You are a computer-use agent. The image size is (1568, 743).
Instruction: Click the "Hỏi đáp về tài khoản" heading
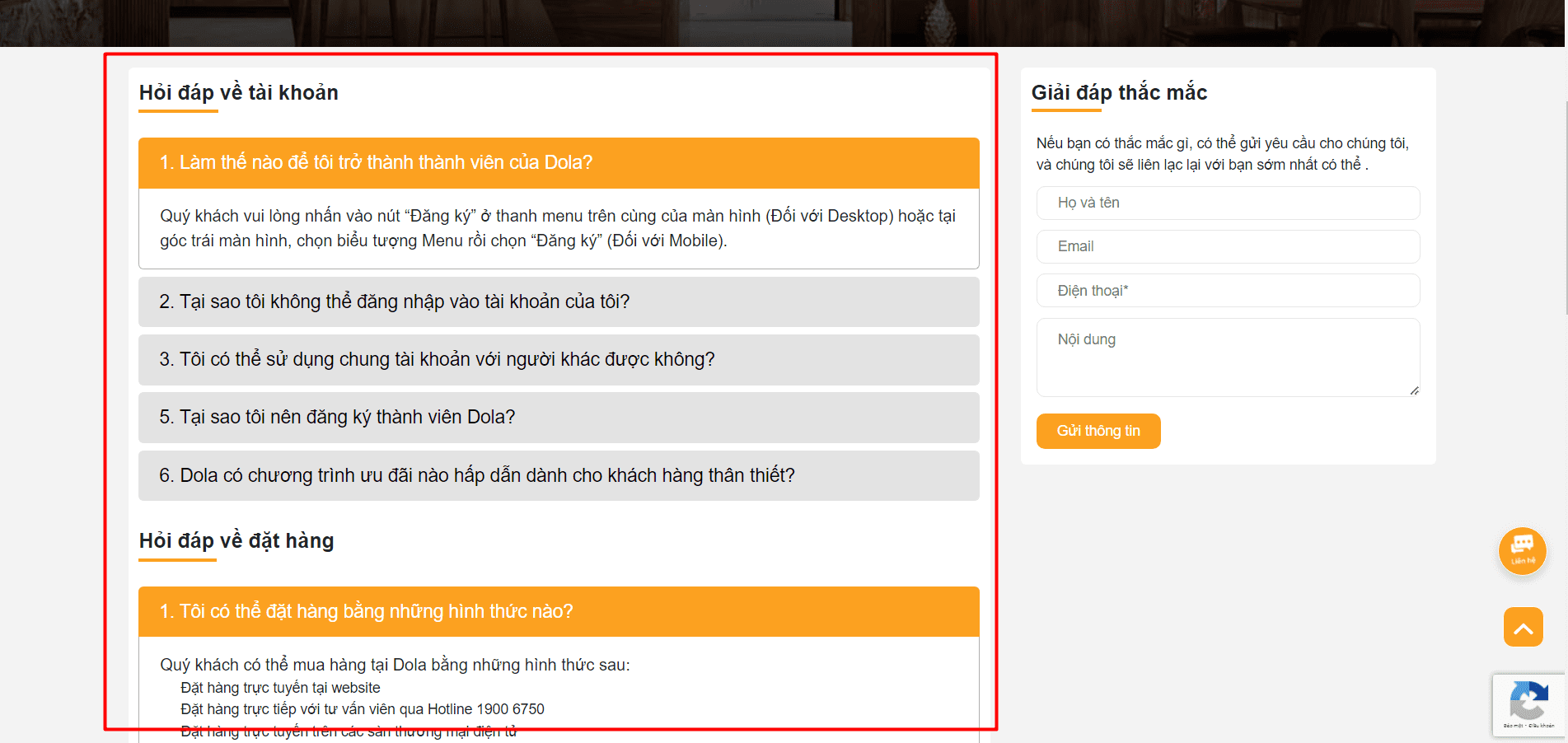tap(239, 92)
